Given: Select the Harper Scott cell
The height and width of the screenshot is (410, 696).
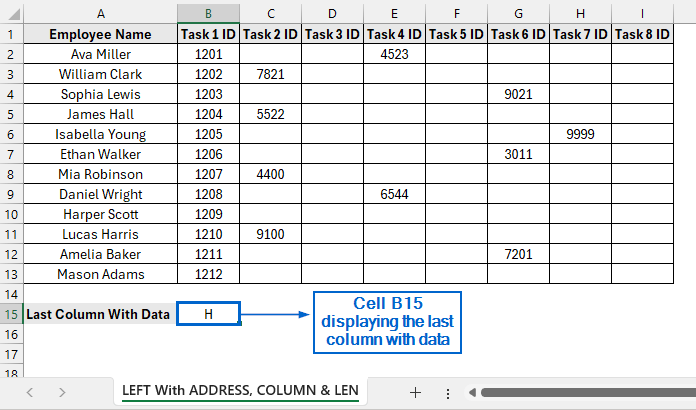Looking at the screenshot, I should pos(101,214).
